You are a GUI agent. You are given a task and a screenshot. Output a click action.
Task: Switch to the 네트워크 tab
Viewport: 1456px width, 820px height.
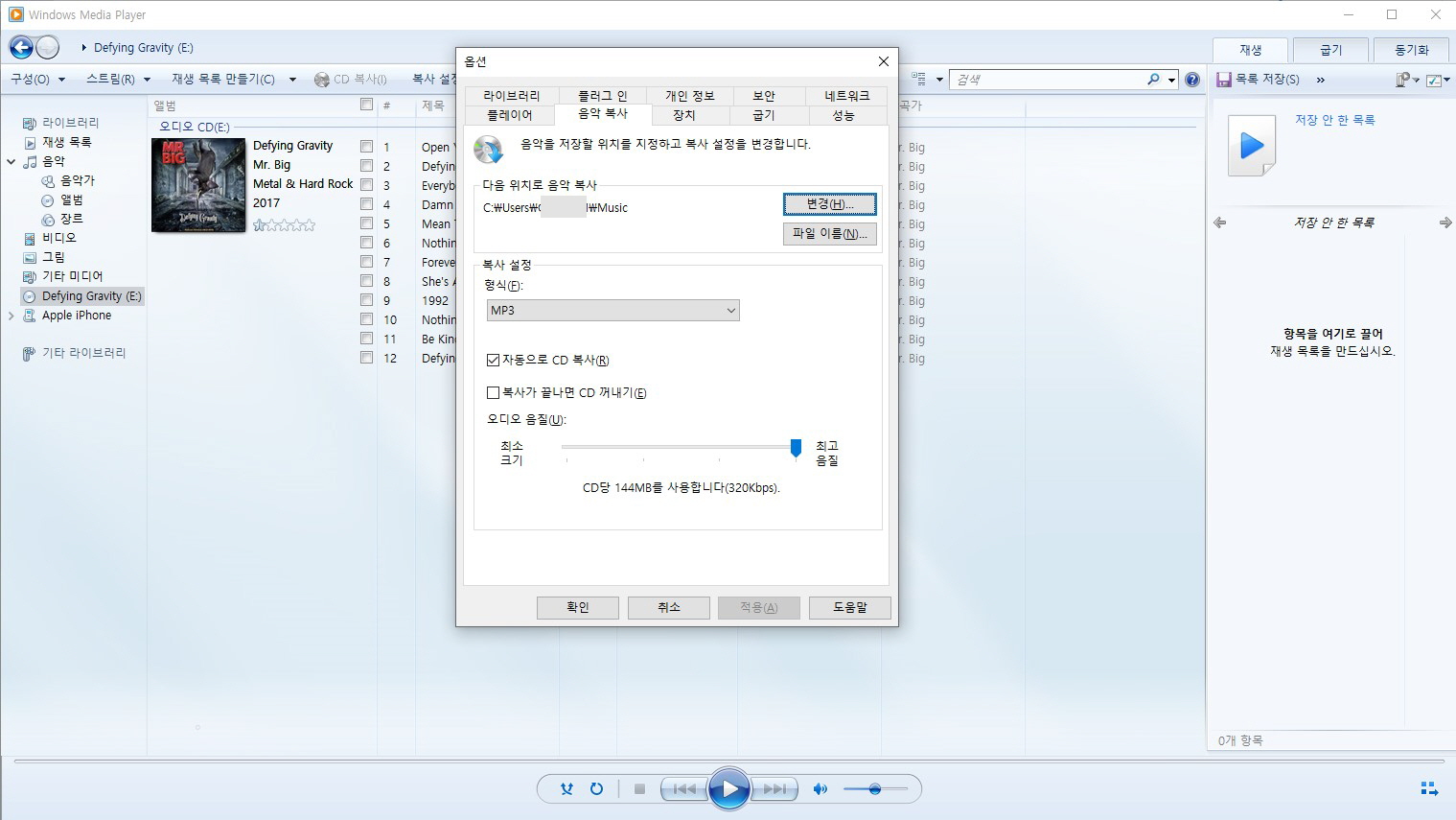click(x=847, y=96)
